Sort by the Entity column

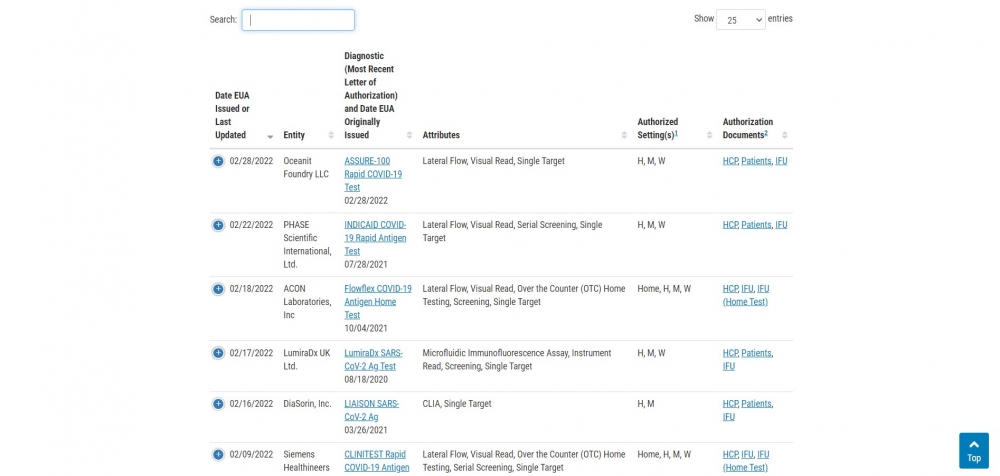pos(330,135)
